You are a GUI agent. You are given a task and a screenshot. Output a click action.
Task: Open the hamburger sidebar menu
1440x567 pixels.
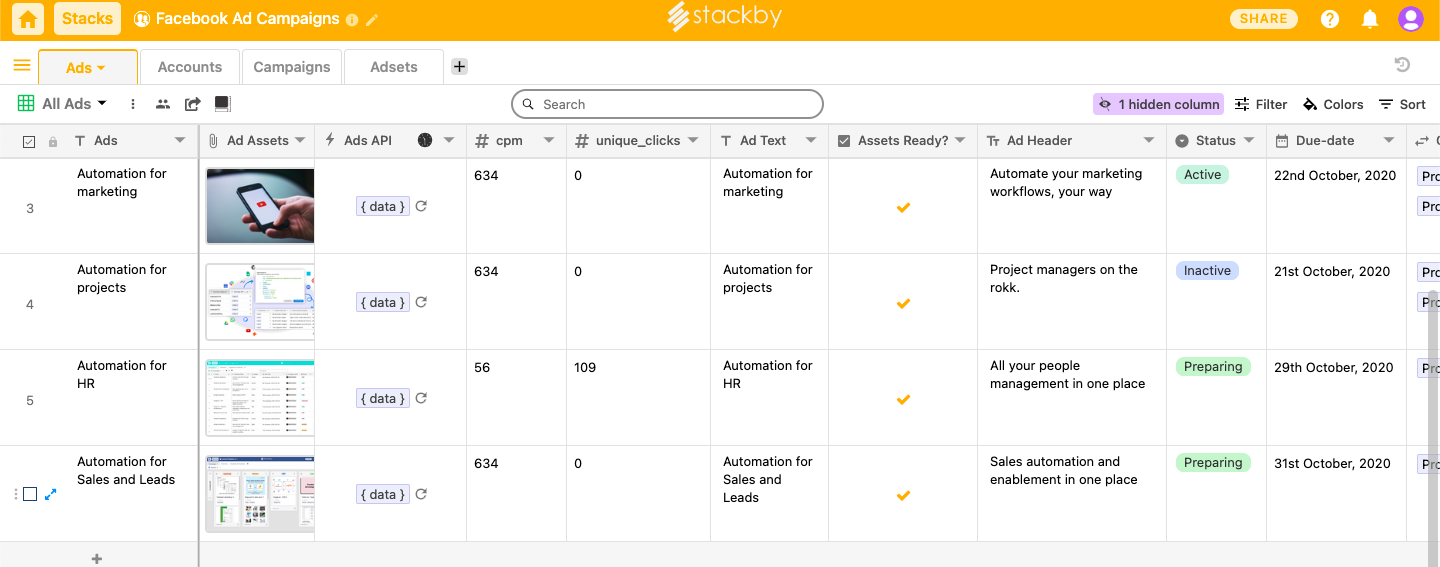tap(21, 66)
